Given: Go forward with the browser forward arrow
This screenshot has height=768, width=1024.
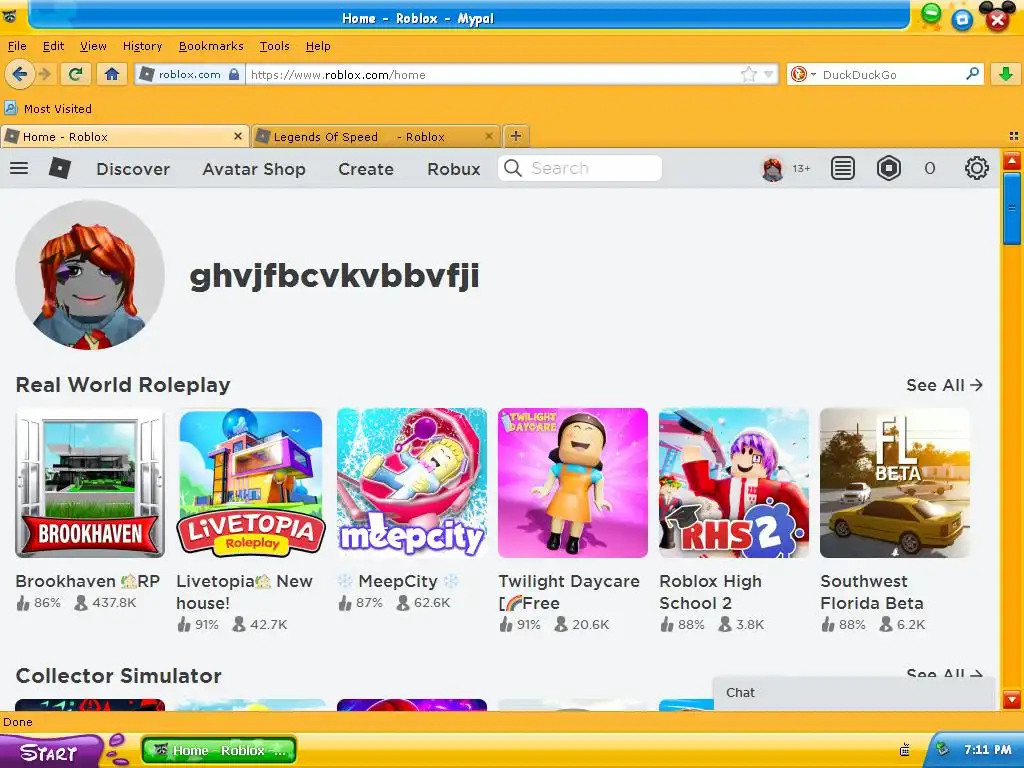Looking at the screenshot, I should click(45, 74).
